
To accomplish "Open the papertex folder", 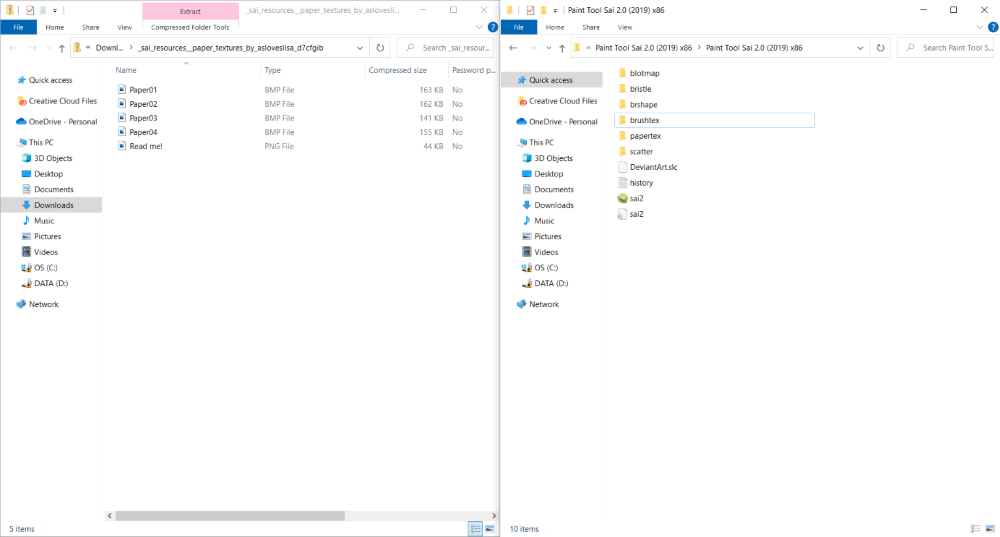I will [x=644, y=136].
